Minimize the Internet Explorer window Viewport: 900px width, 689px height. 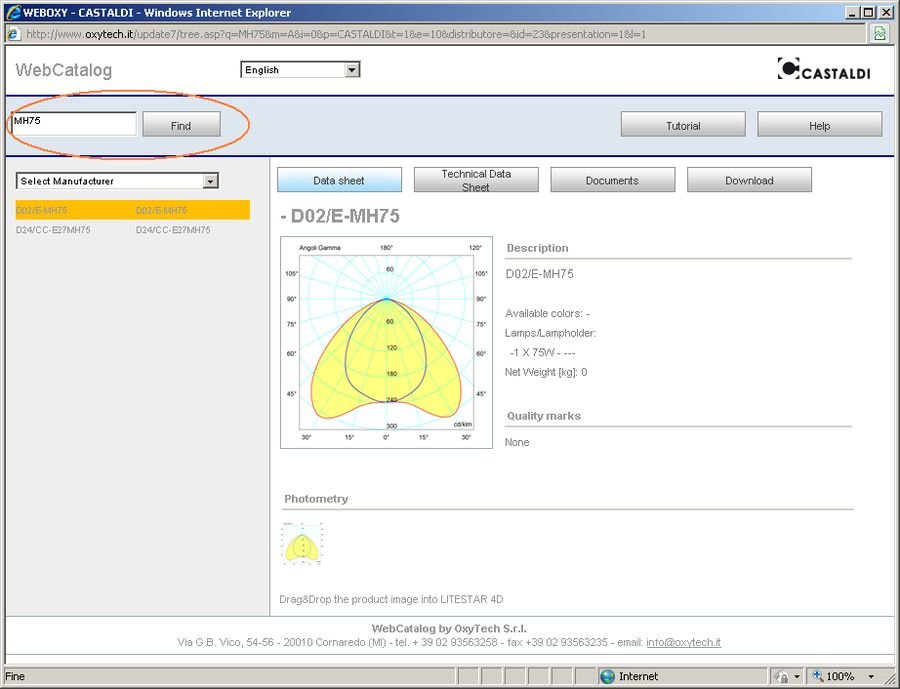click(852, 13)
